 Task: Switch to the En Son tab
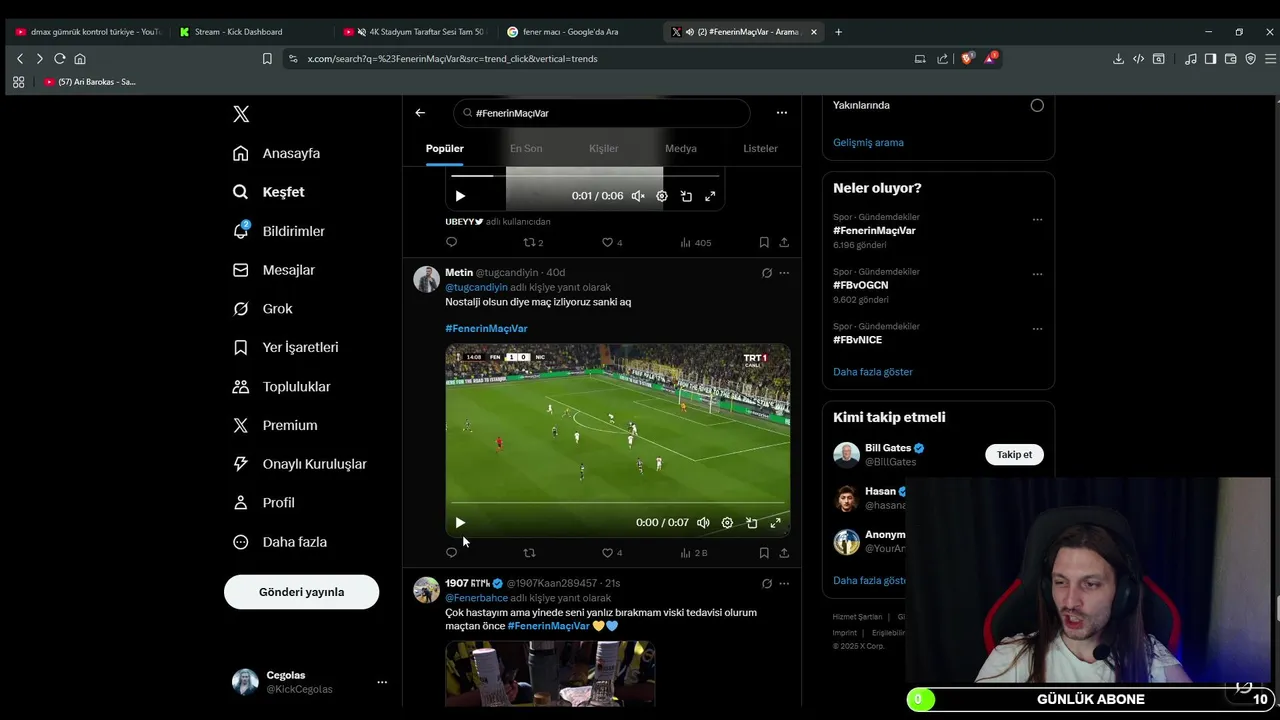(x=526, y=148)
